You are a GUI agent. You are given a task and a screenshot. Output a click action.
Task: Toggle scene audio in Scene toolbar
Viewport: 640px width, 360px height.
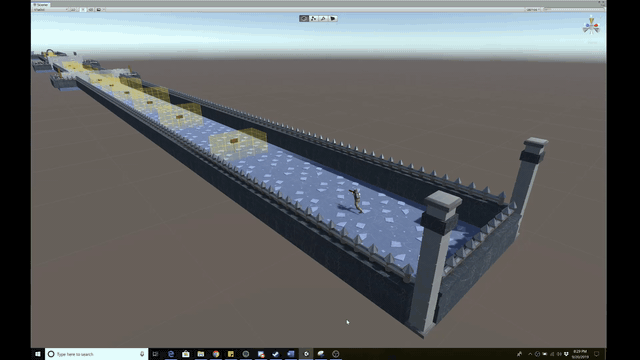[x=91, y=9]
